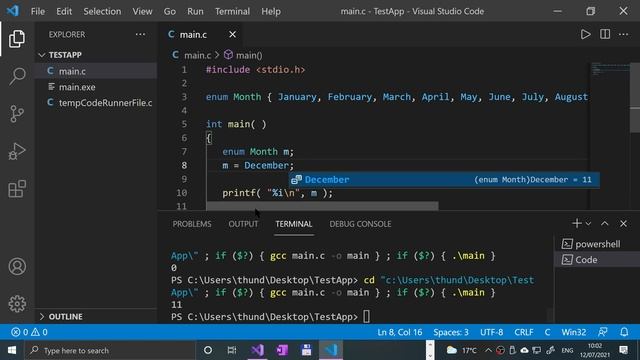The image size is (640, 360).
Task: Open Explorer Views and More Actions ellipsis
Action: (x=140, y=34)
